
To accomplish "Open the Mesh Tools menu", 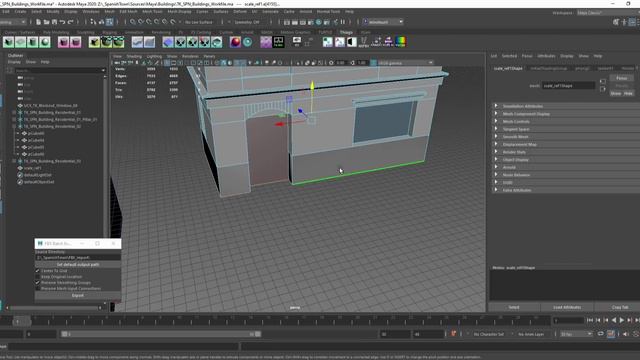I will click(152, 11).
